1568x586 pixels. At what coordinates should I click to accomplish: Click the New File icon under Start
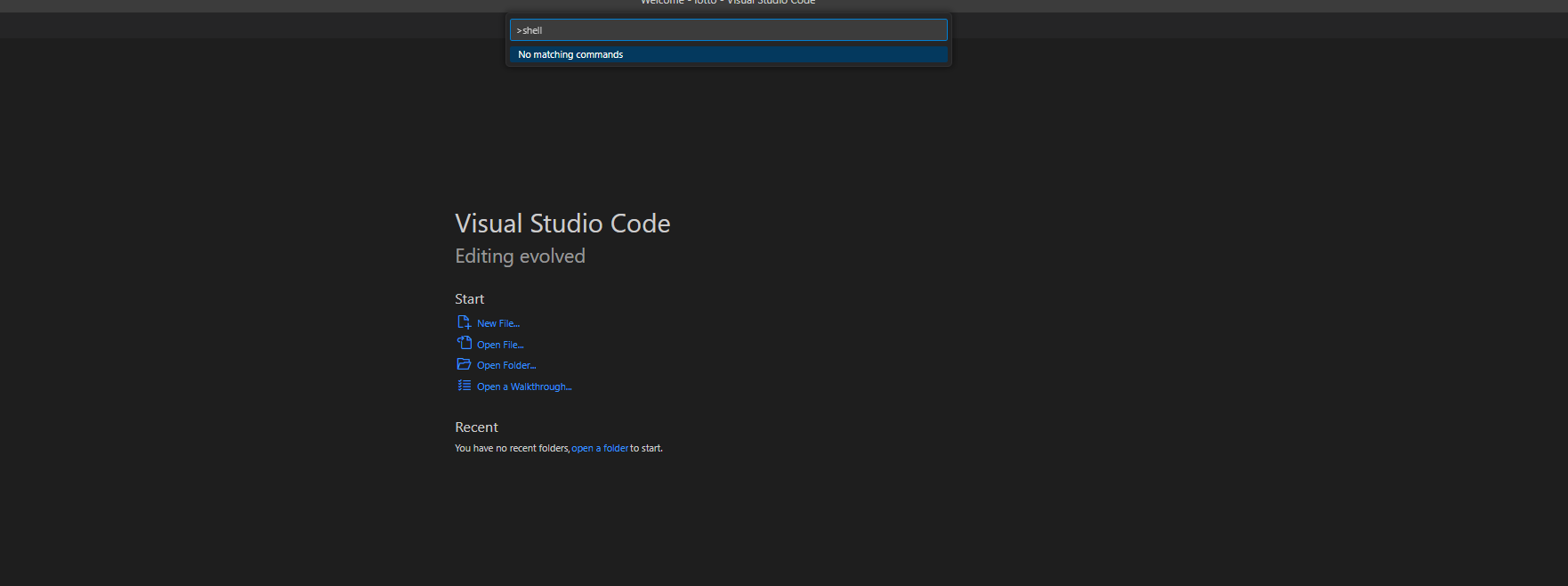coord(464,322)
